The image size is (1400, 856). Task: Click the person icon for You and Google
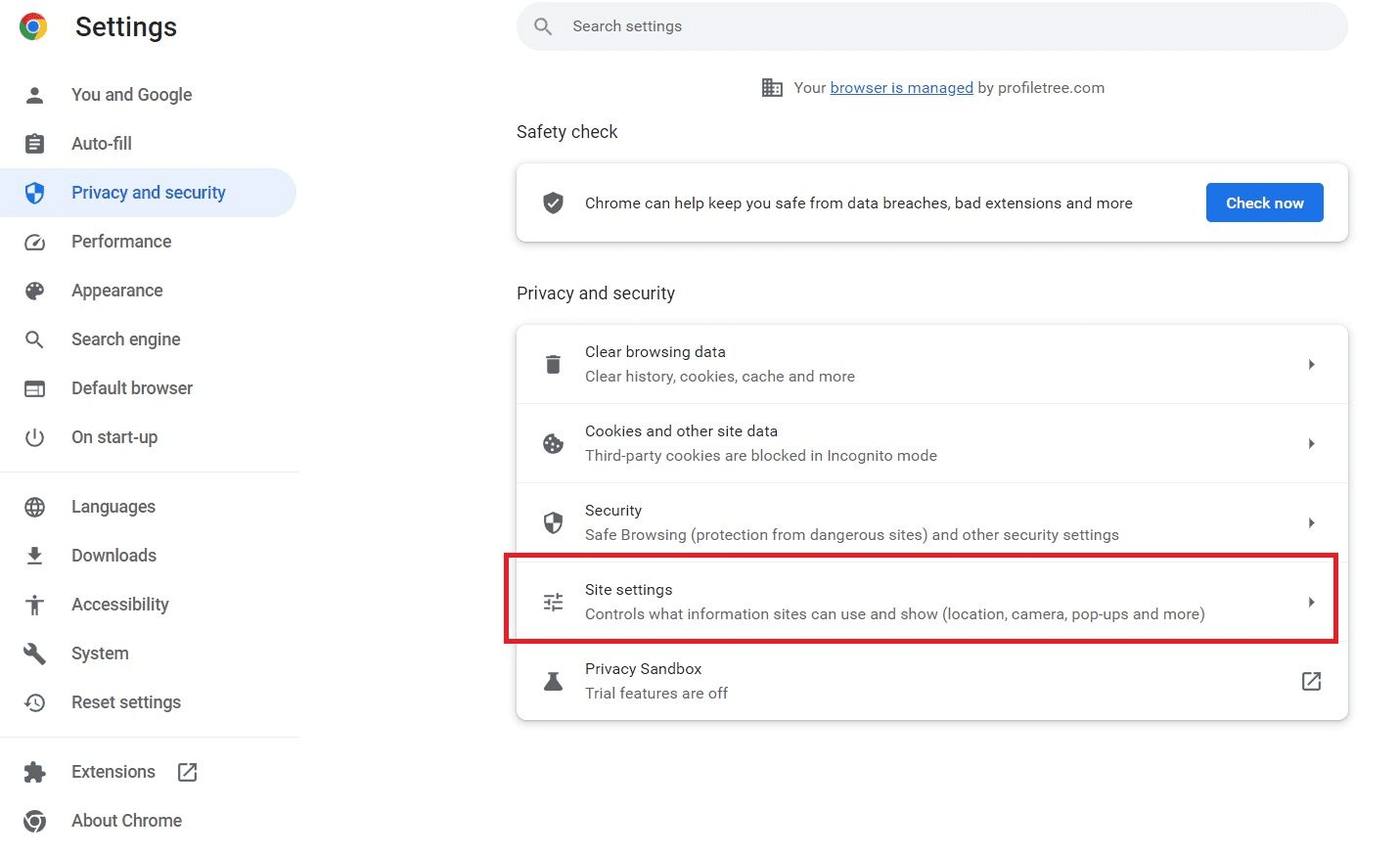34,95
